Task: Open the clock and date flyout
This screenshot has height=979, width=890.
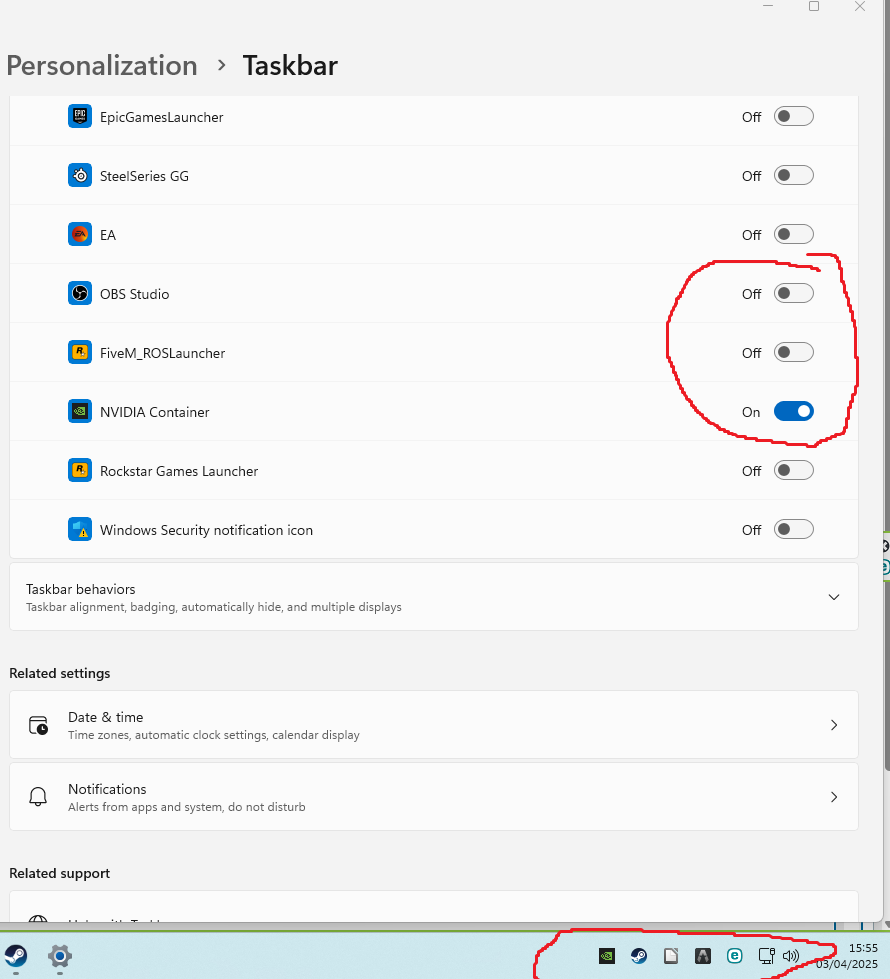Action: (849, 956)
